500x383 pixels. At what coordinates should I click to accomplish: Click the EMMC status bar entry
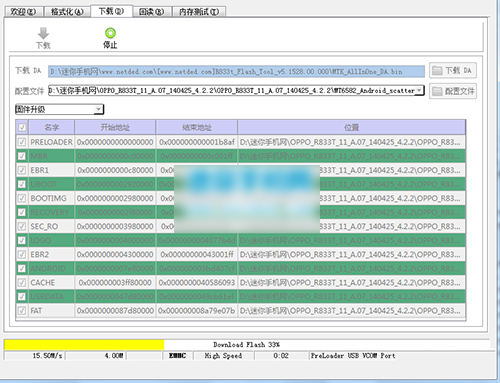[x=177, y=356]
